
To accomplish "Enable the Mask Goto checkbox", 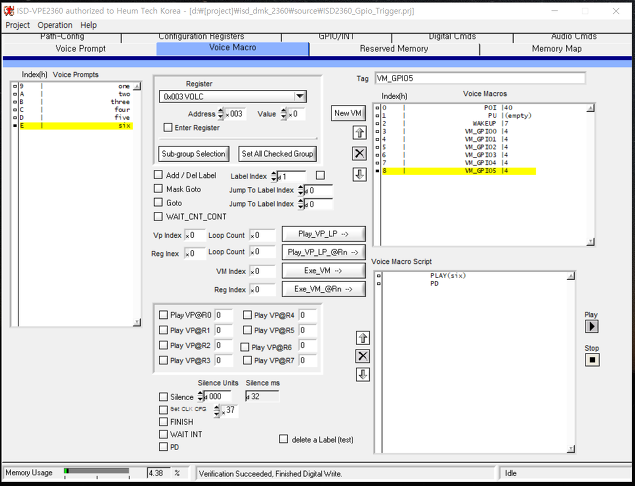I will pyautogui.click(x=158, y=189).
